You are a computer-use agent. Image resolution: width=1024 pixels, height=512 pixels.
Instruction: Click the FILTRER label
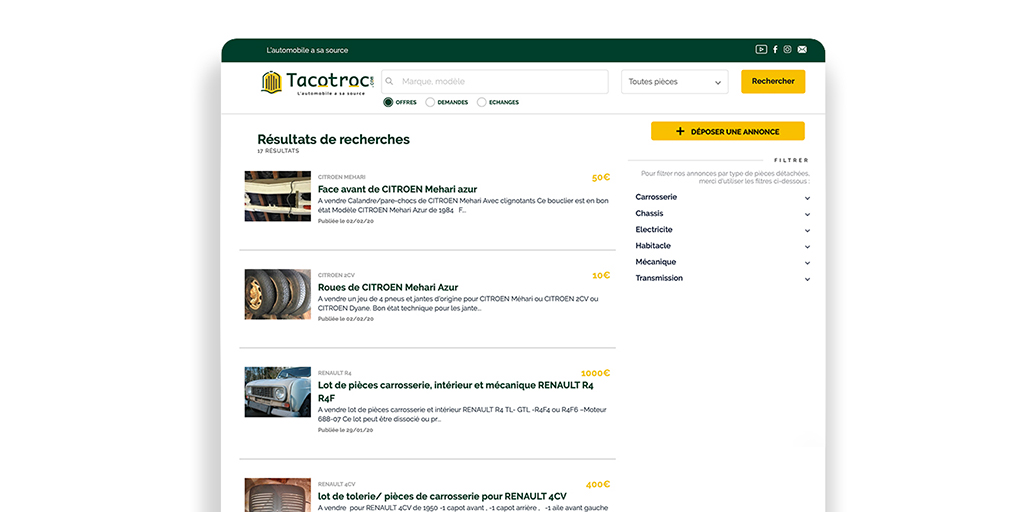pos(791,160)
